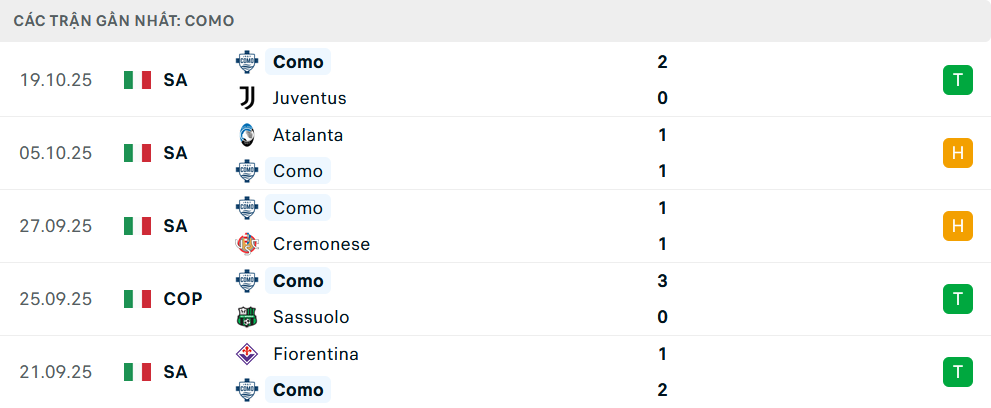This screenshot has width=991, height=408.
Task: Click Como crest in the Juventus match
Action: click(x=246, y=62)
